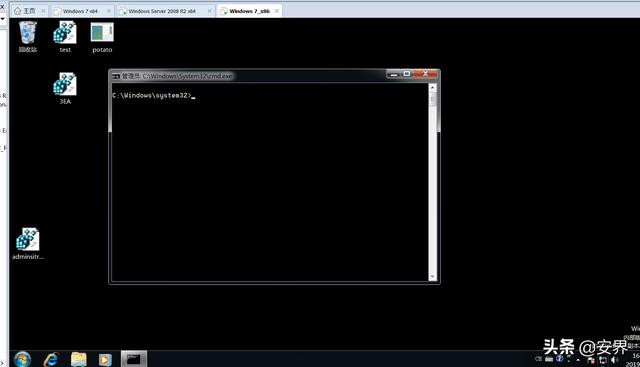Click the language bar help icon
Viewport: 640px width, 367px height.
point(560,358)
